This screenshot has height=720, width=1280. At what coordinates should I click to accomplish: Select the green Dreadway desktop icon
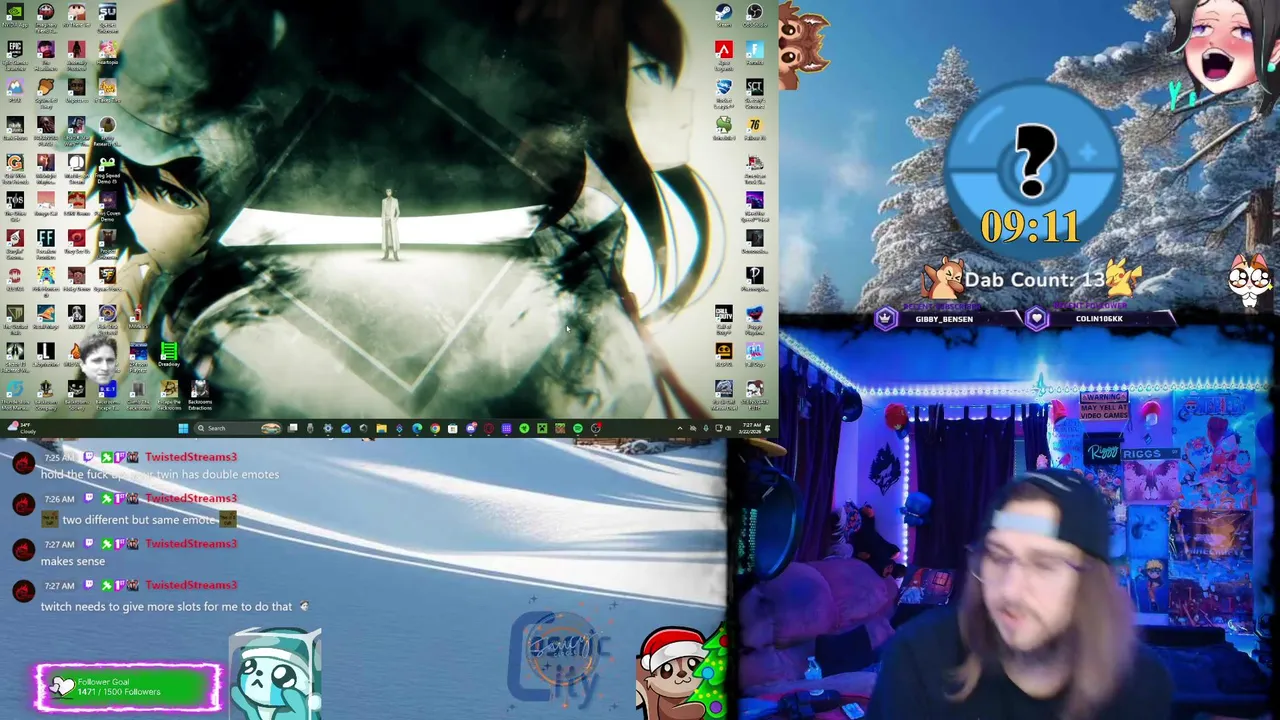168,355
